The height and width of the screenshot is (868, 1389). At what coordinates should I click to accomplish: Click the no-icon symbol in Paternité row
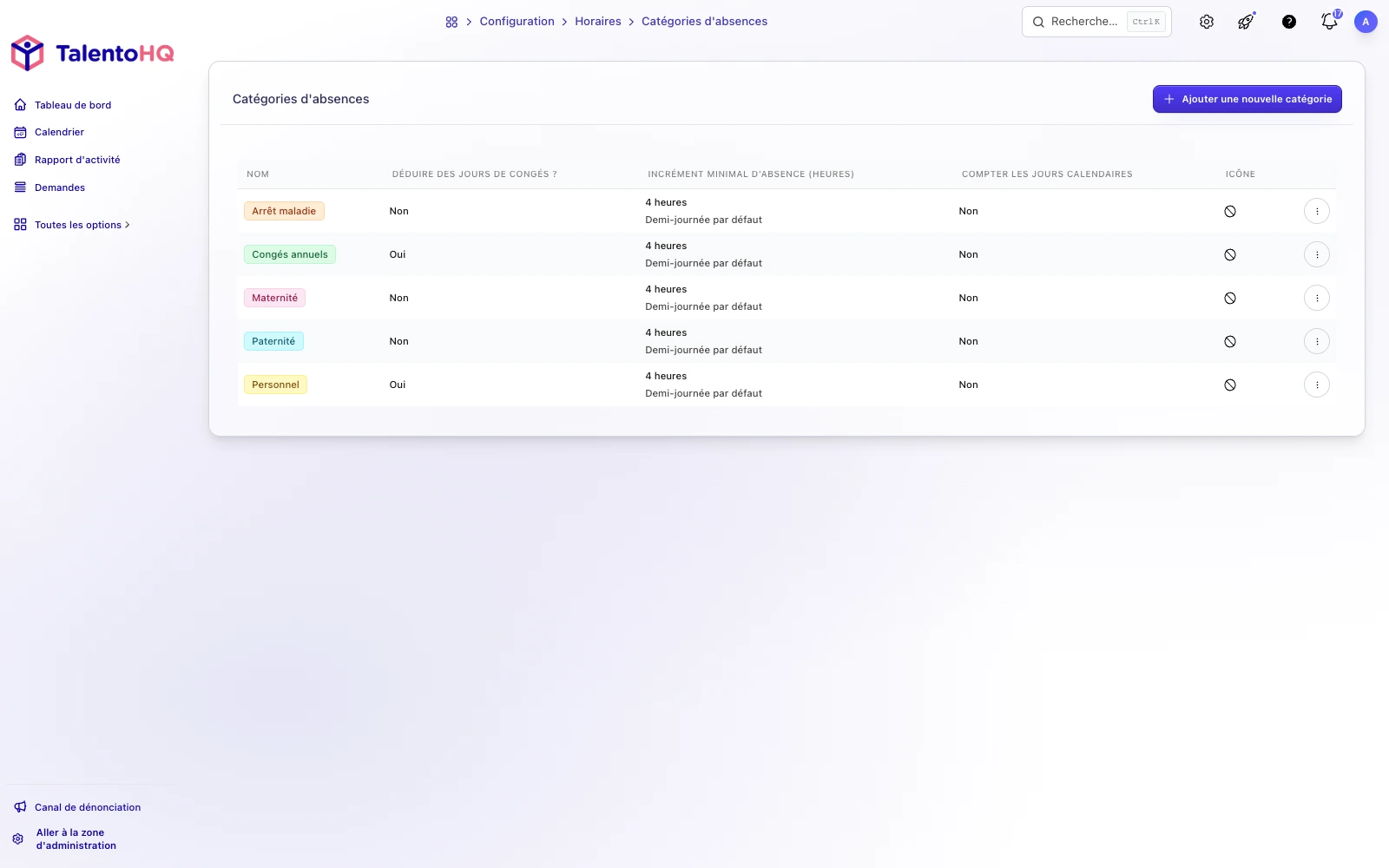[1230, 341]
